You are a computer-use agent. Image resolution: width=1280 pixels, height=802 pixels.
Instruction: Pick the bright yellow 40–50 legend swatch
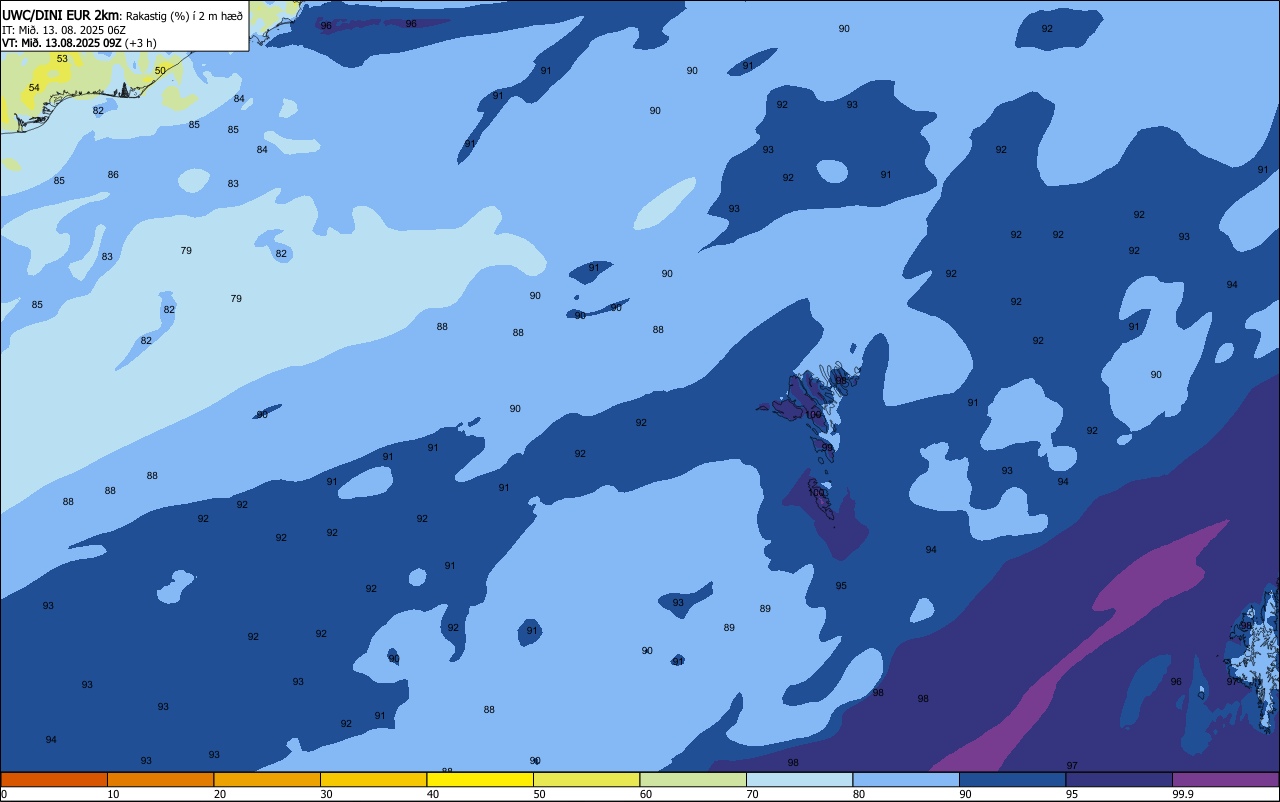[x=480, y=779]
